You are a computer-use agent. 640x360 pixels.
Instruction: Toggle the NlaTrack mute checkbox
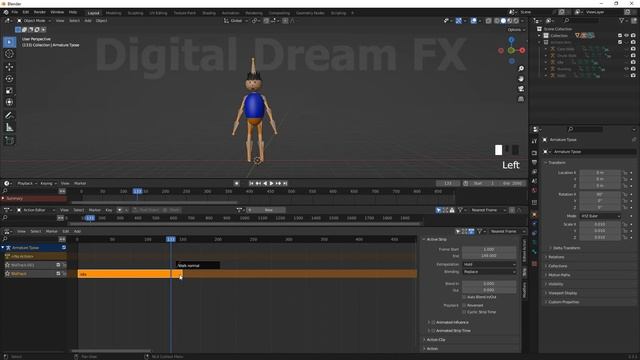58,274
